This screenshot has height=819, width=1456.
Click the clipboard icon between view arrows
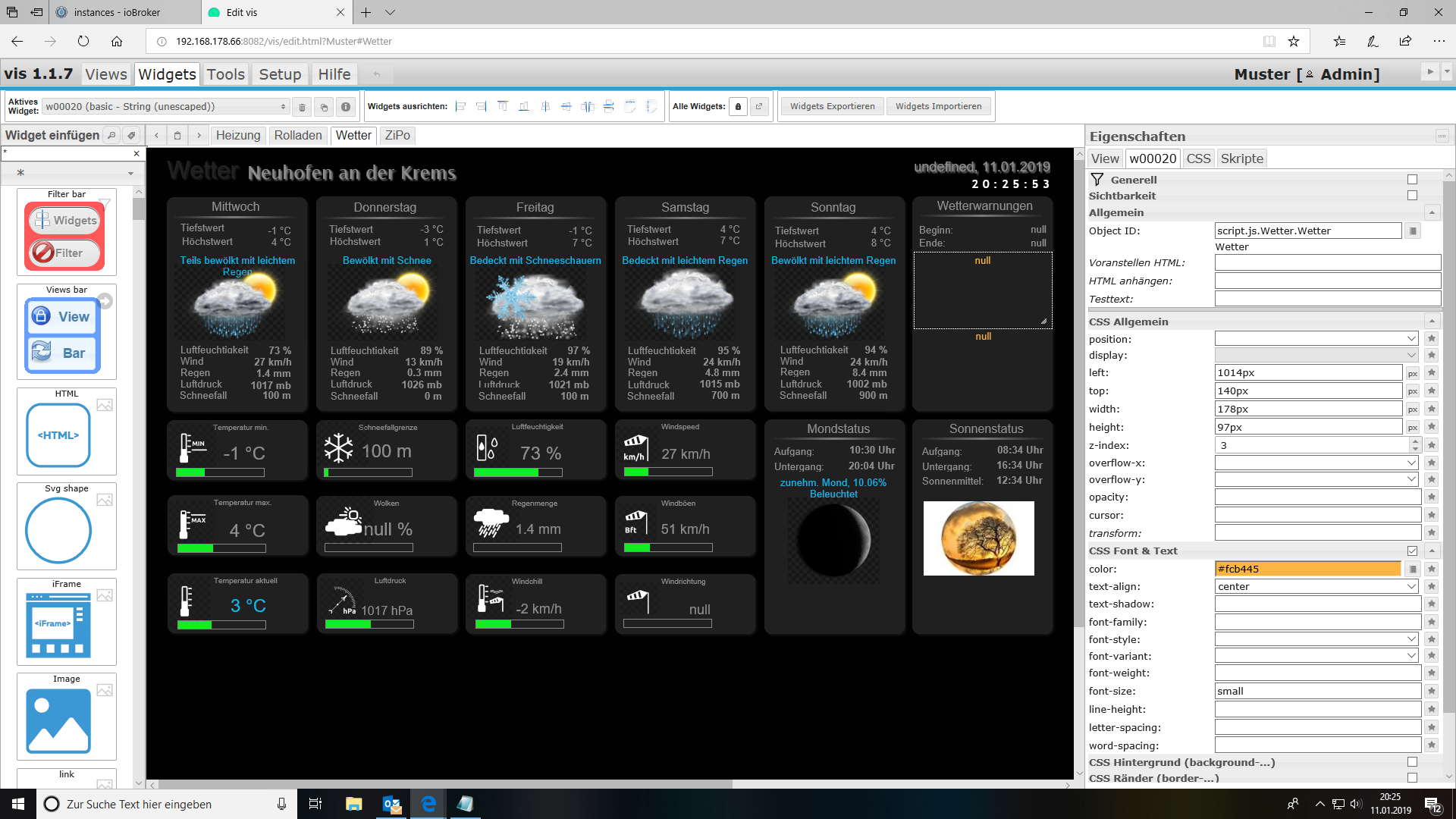pos(177,136)
